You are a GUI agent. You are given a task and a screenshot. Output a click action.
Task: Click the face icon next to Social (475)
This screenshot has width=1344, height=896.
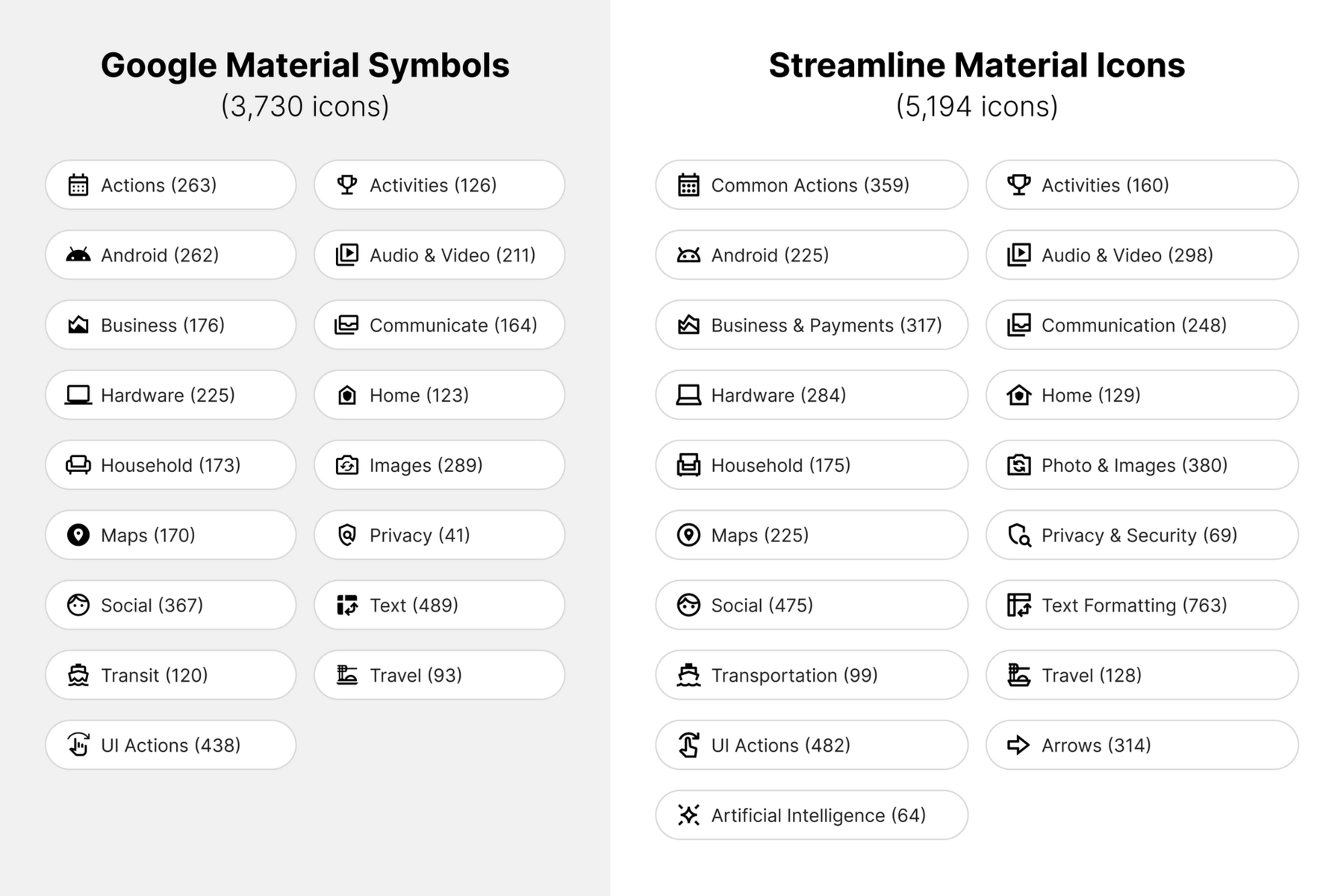click(x=688, y=605)
